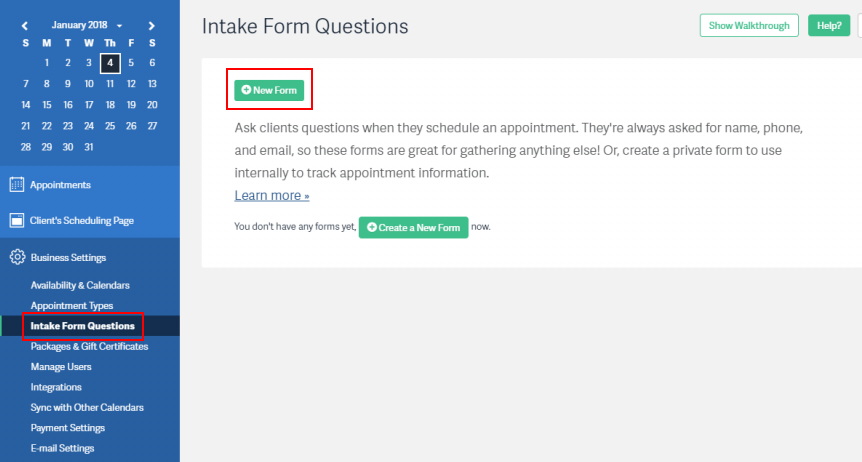862x462 pixels.
Task: Open Packages & Gift Certificates
Action: [x=90, y=346]
